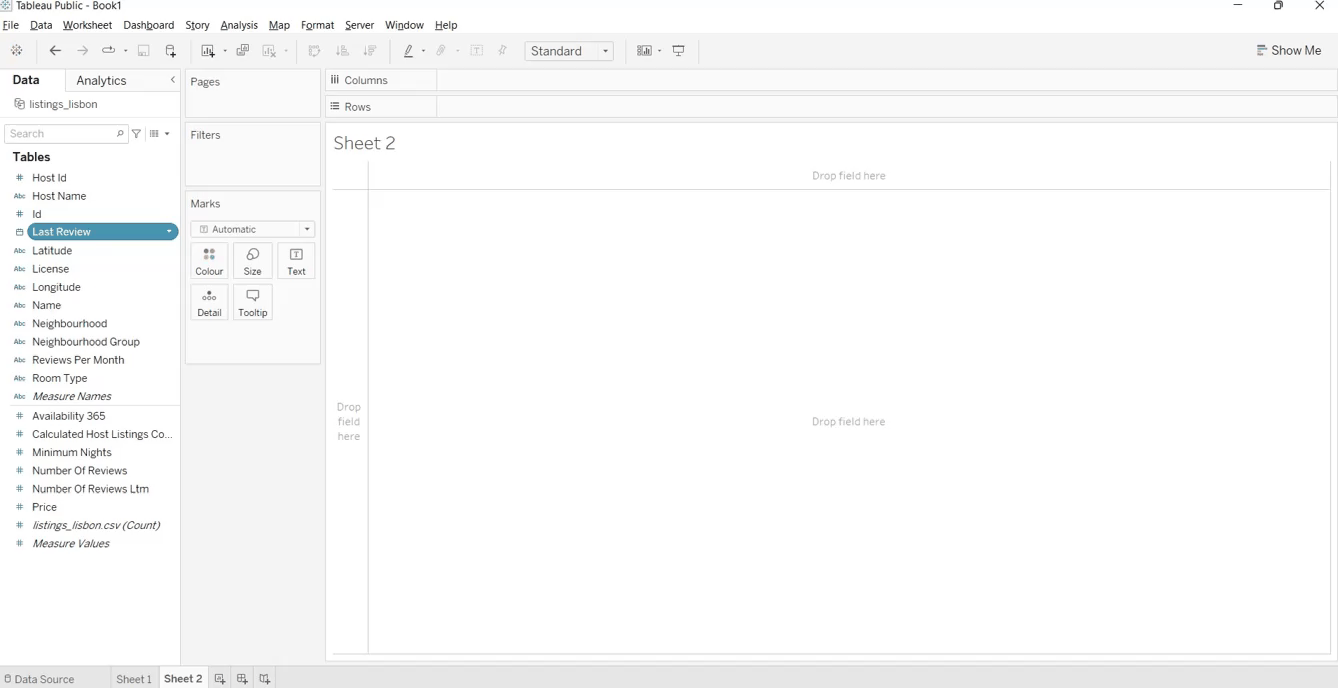Viewport: 1338px width, 688px height.
Task: Click the Size button on Marks card
Action: click(253, 261)
